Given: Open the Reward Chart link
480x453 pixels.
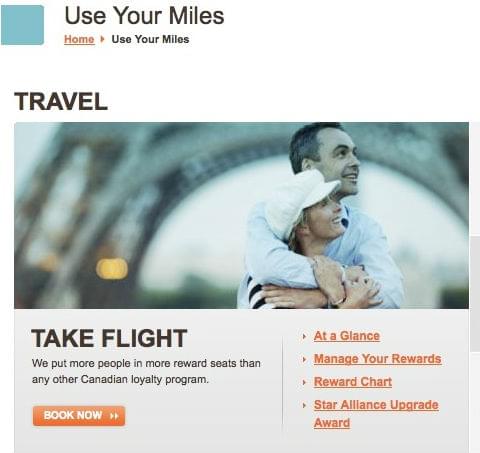Looking at the screenshot, I should point(353,382).
